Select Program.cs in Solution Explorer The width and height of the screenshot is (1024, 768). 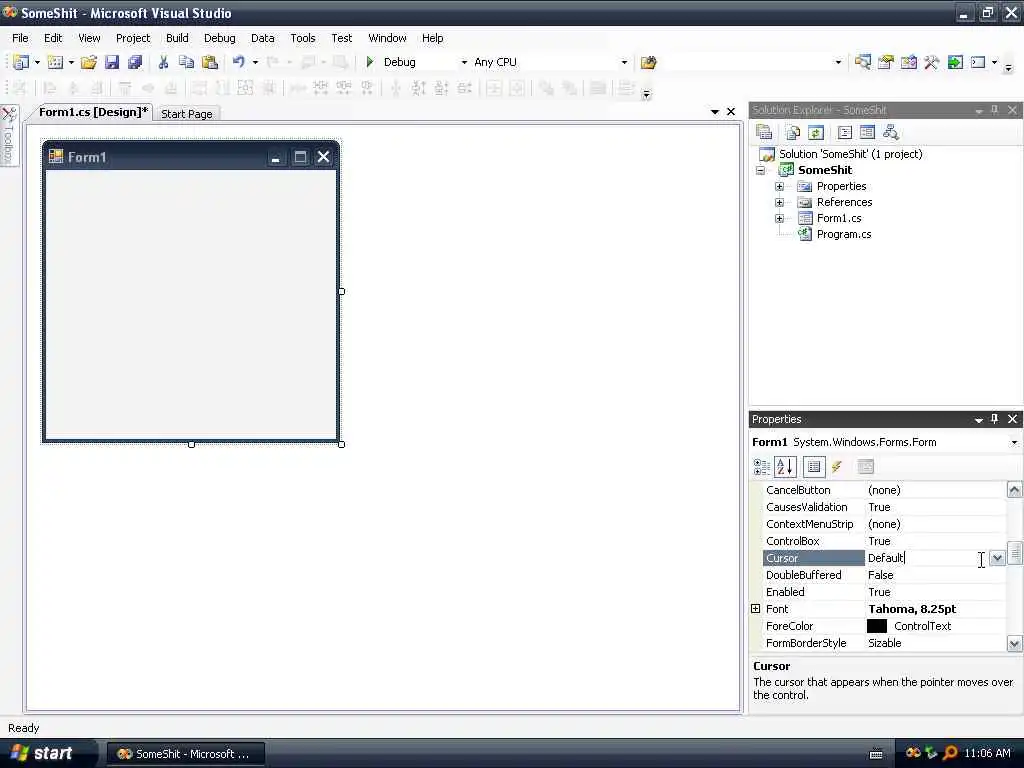(844, 234)
